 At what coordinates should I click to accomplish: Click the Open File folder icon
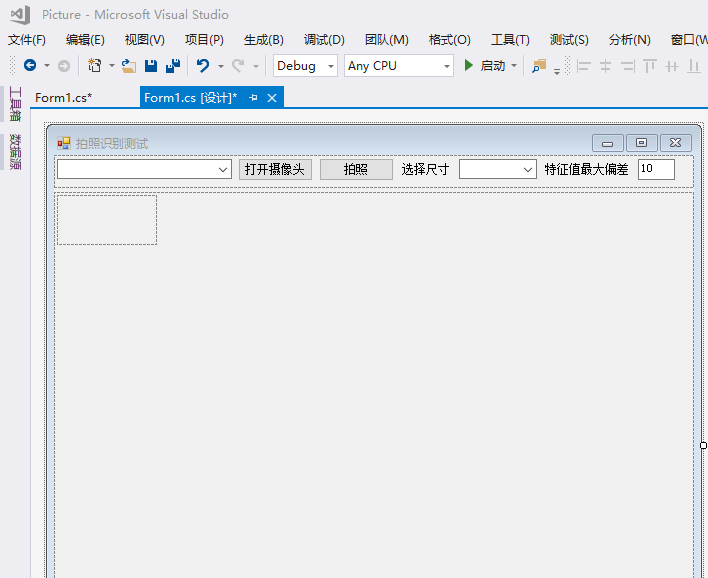[129, 66]
